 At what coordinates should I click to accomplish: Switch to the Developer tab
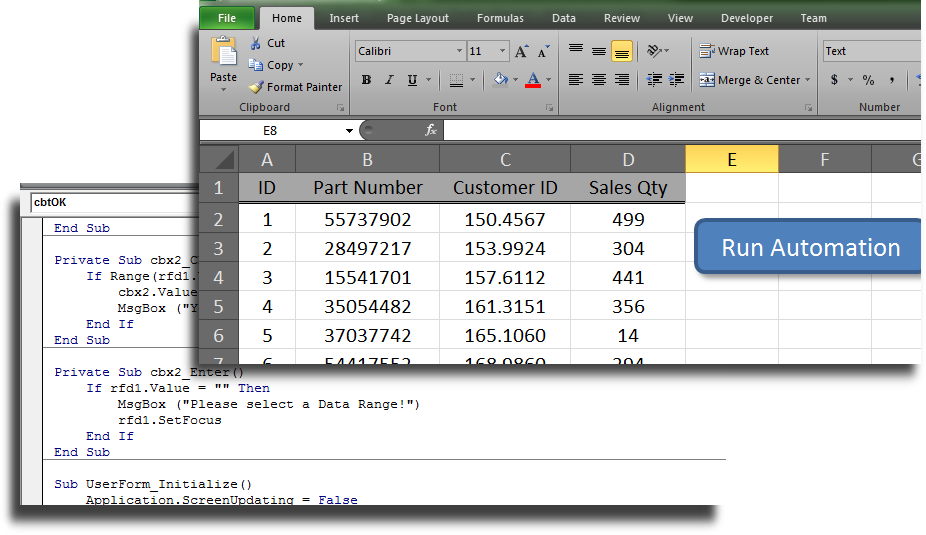coord(746,18)
